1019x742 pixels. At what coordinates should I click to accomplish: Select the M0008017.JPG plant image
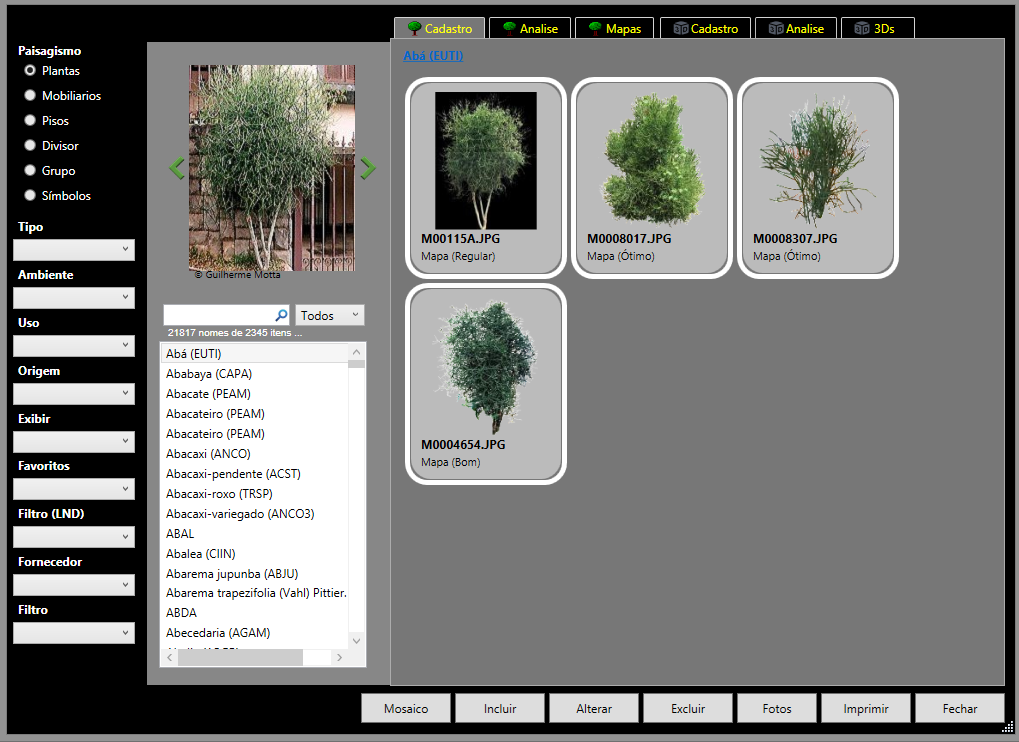tap(652, 178)
